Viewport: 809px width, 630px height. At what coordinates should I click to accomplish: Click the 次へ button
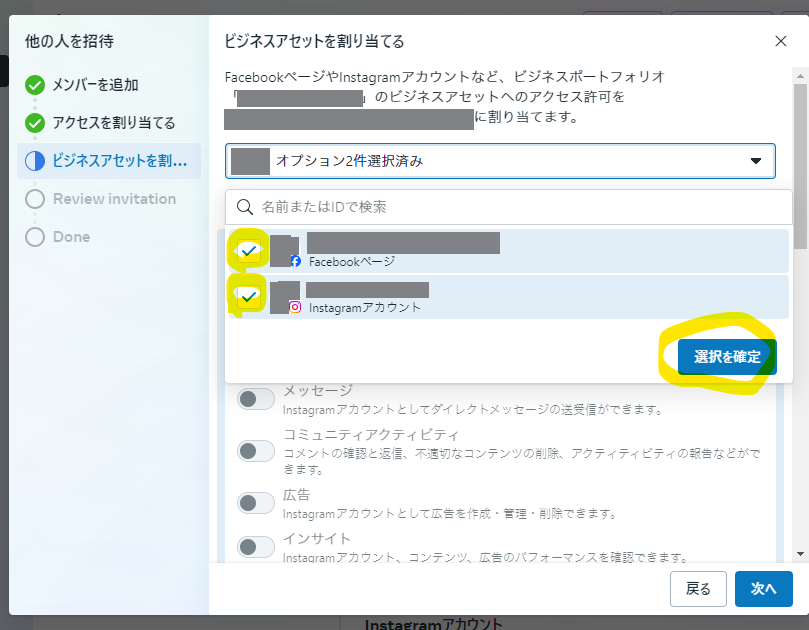[764, 589]
